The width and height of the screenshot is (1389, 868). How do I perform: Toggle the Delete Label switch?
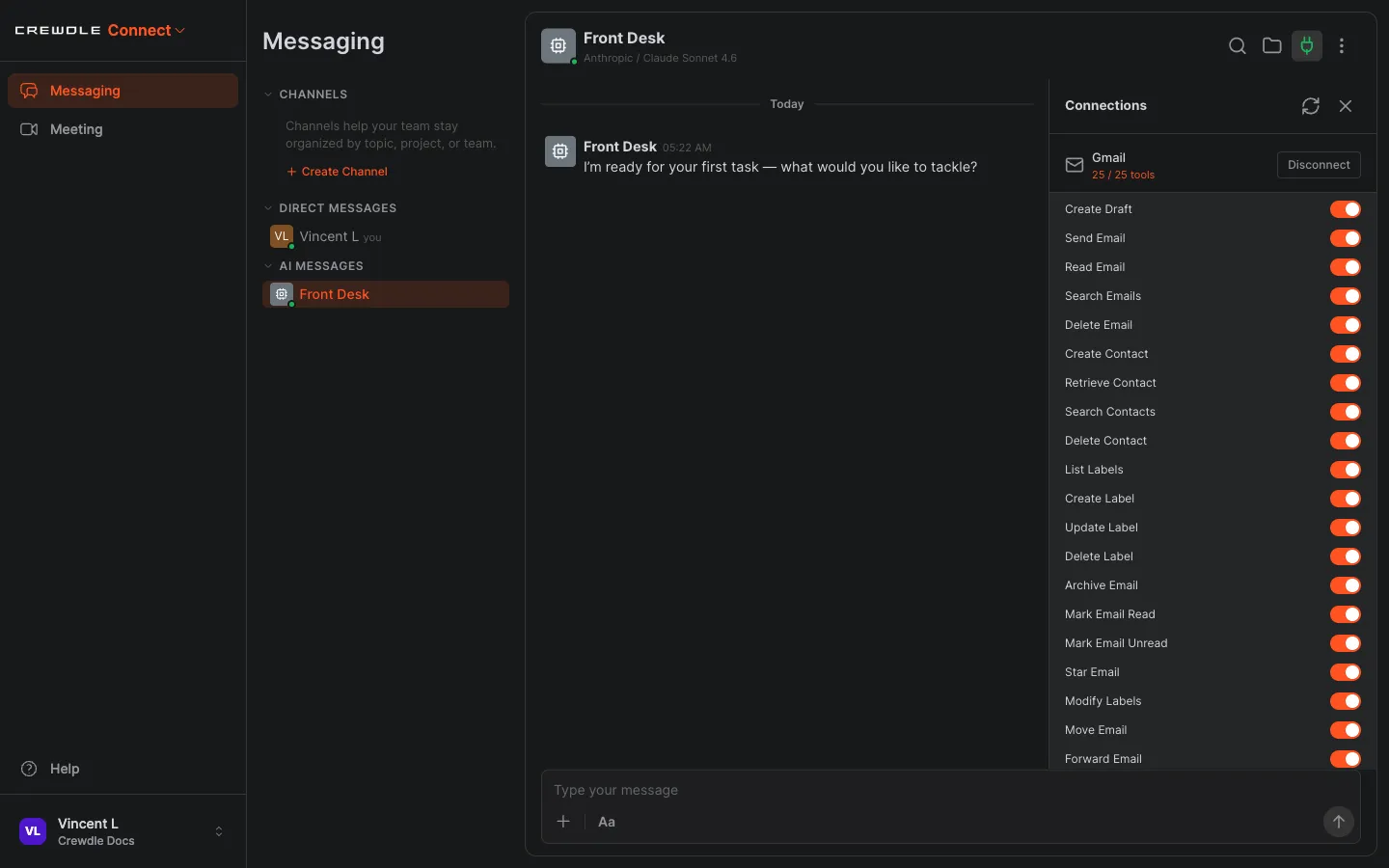(x=1345, y=556)
